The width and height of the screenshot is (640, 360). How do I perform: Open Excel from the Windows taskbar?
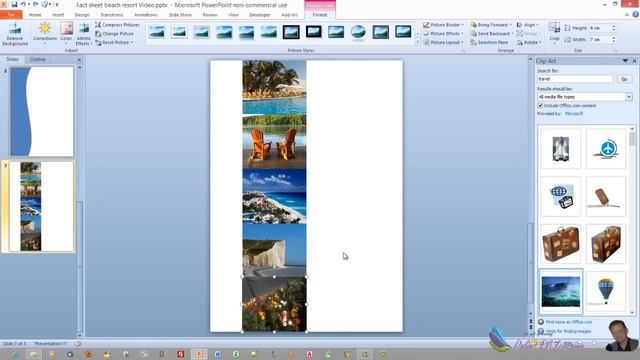point(236,354)
